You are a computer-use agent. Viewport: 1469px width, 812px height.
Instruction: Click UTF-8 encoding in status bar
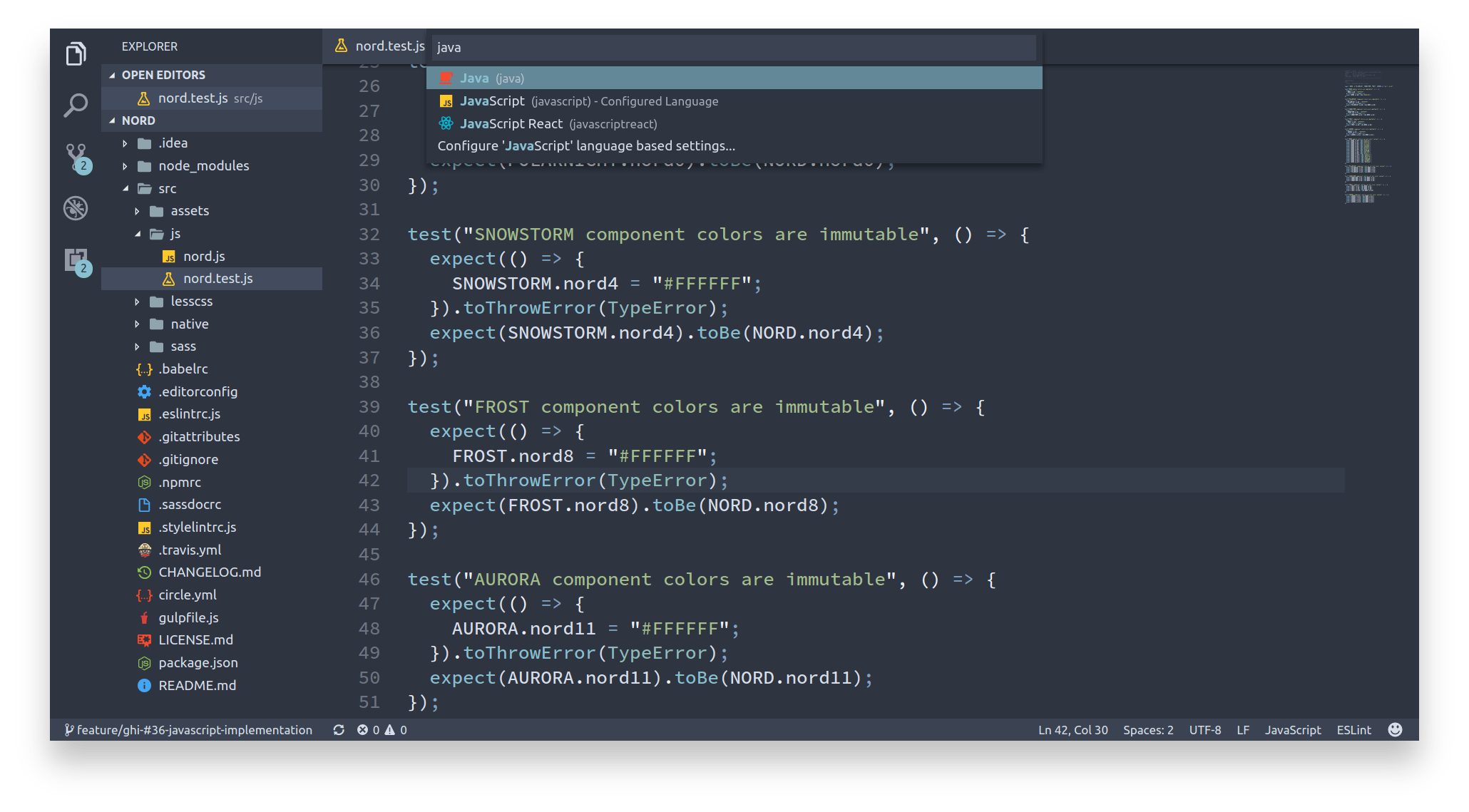tap(1204, 729)
